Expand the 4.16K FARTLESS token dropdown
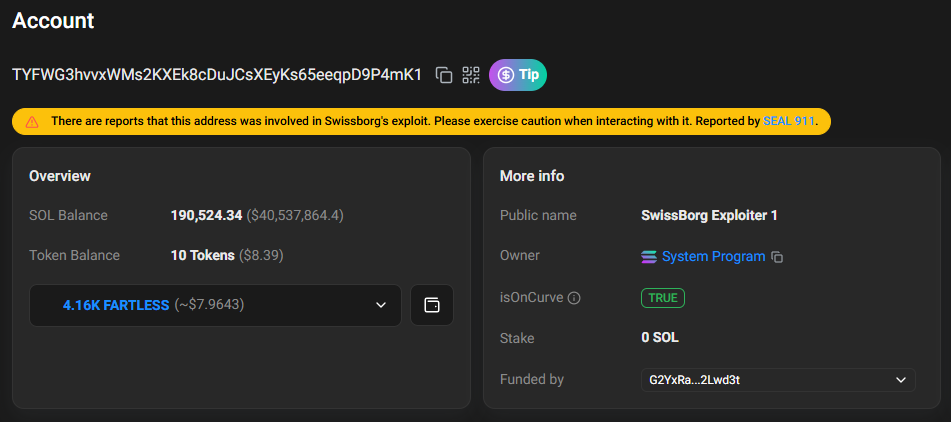This screenshot has height=422, width=951. 215,305
